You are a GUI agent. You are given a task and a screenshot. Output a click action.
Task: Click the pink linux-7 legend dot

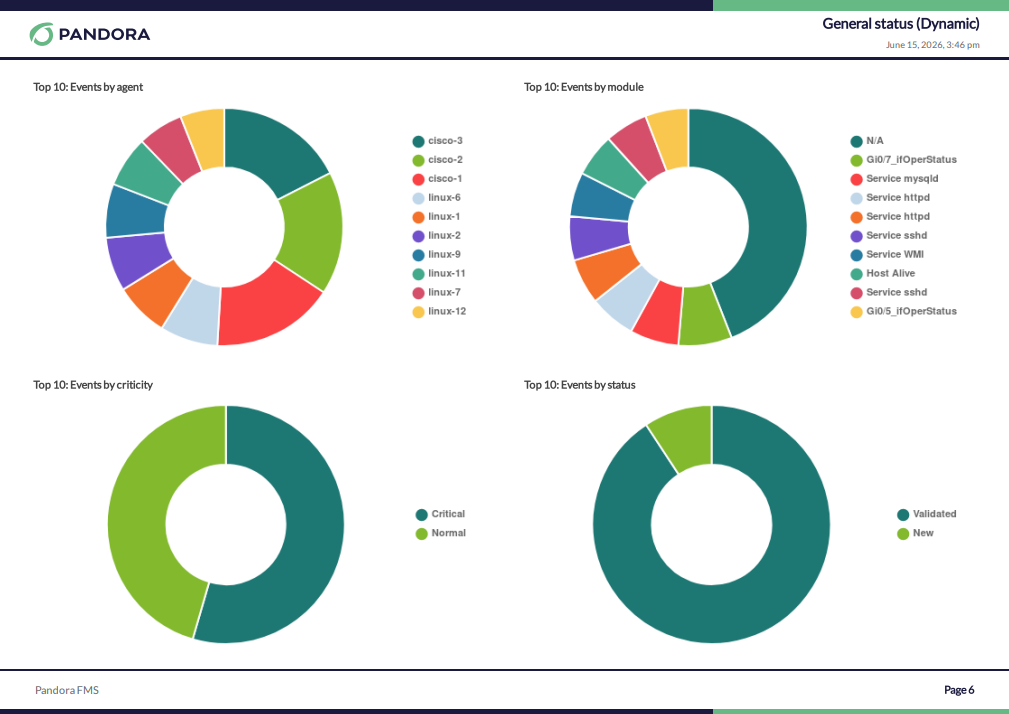pyautogui.click(x=418, y=293)
